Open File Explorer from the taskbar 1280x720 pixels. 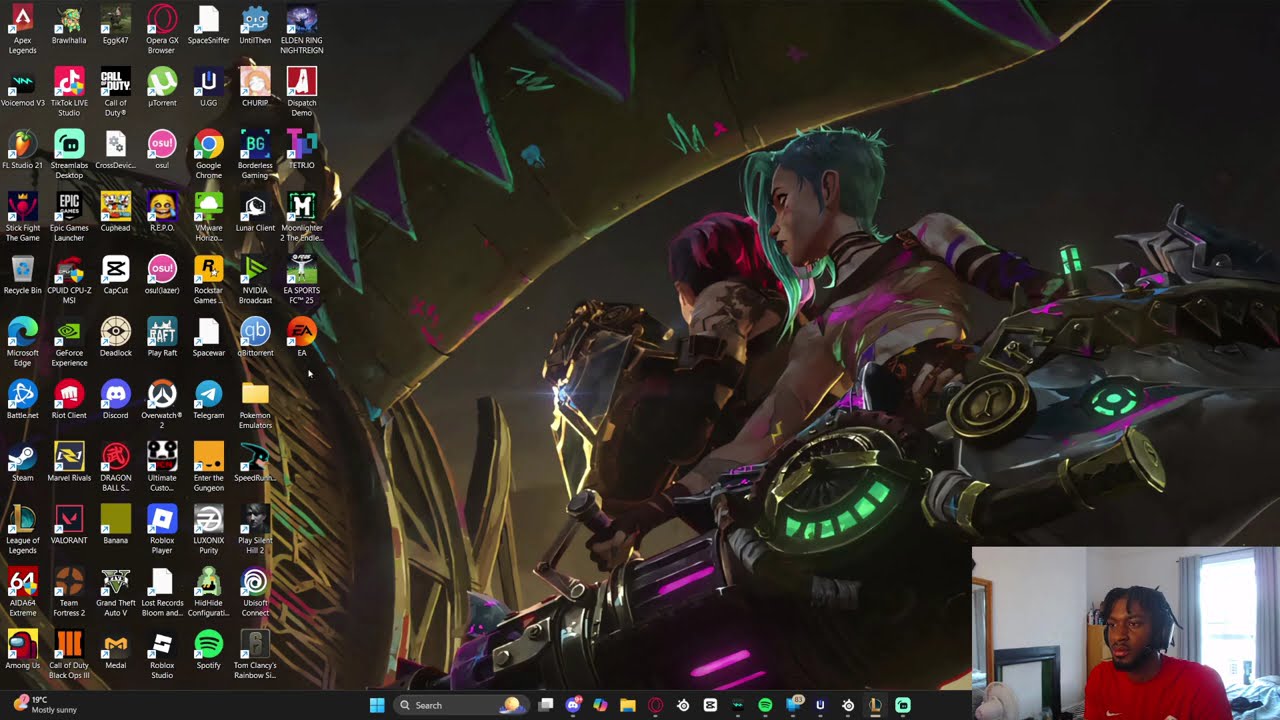[x=628, y=705]
